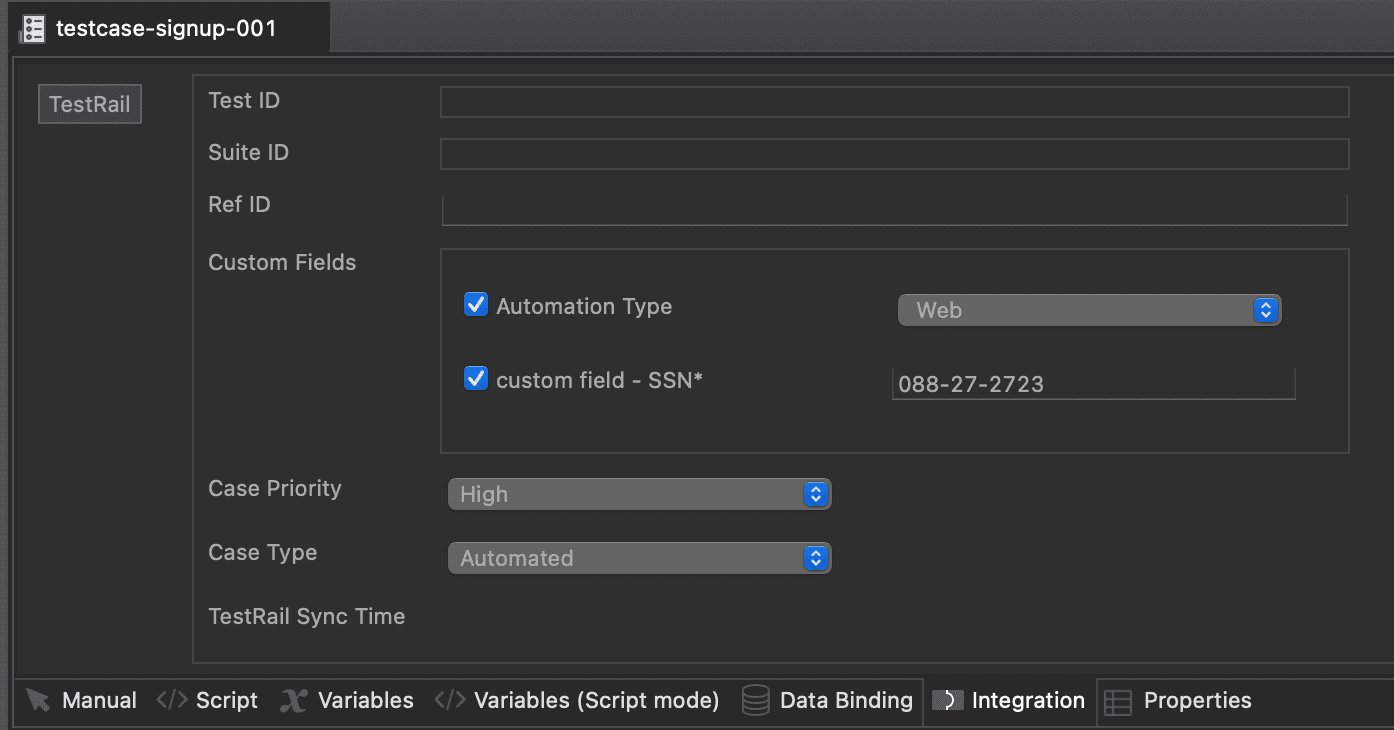
Task: Click into the Ref ID field
Action: (894, 209)
